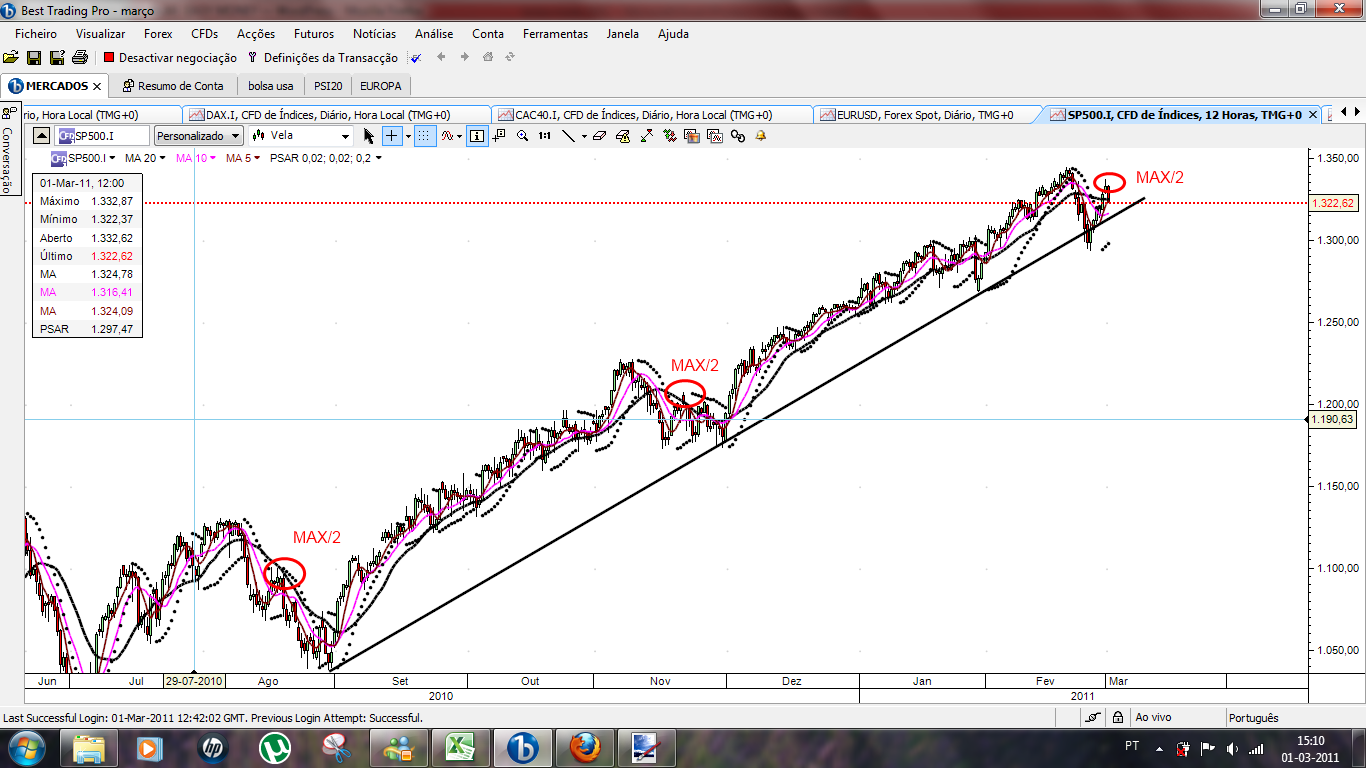1366x768 pixels.
Task: Switch to EURUSD Forex Spot chart tab
Action: [x=925, y=115]
